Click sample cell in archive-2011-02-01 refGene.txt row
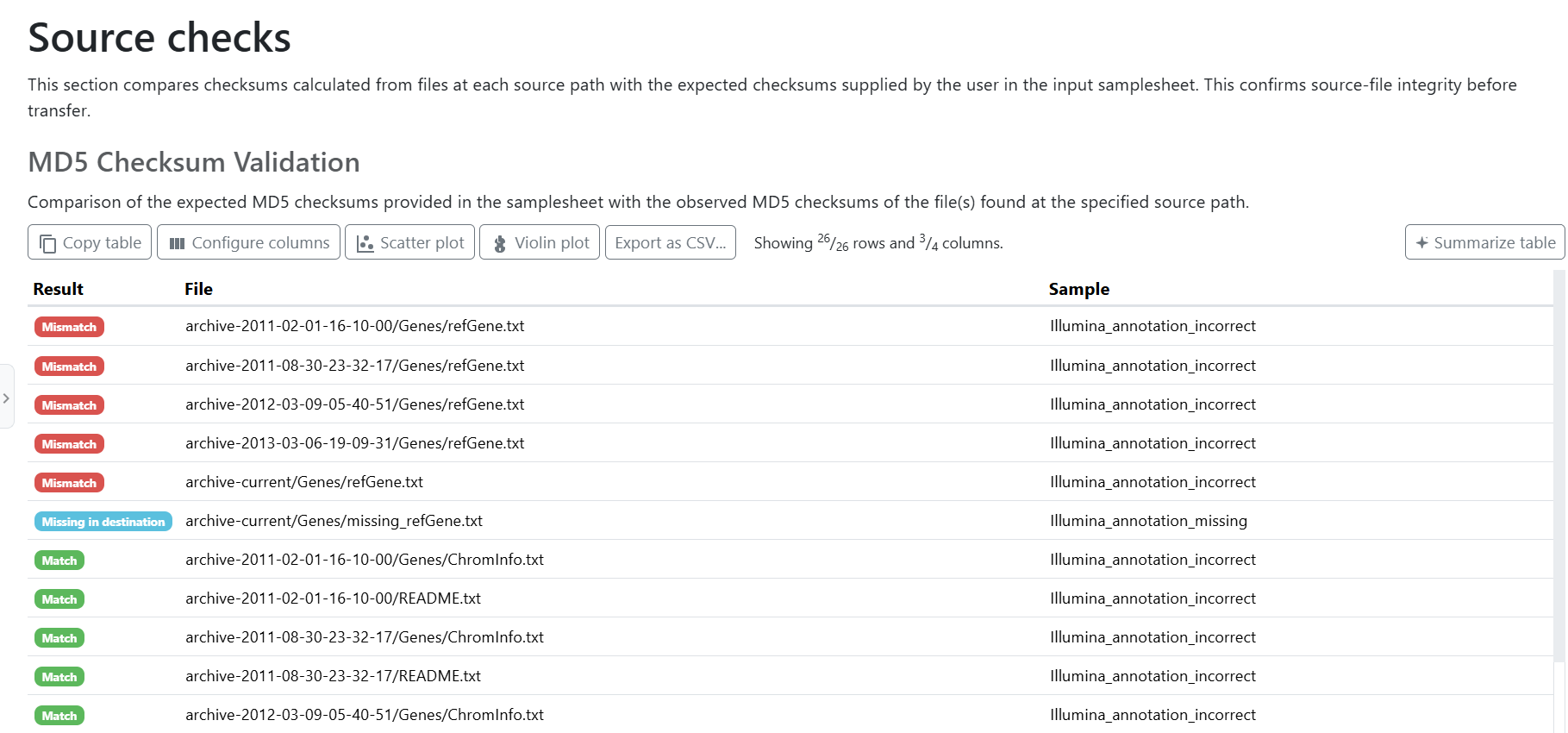This screenshot has height=733, width=1568. (x=1153, y=326)
